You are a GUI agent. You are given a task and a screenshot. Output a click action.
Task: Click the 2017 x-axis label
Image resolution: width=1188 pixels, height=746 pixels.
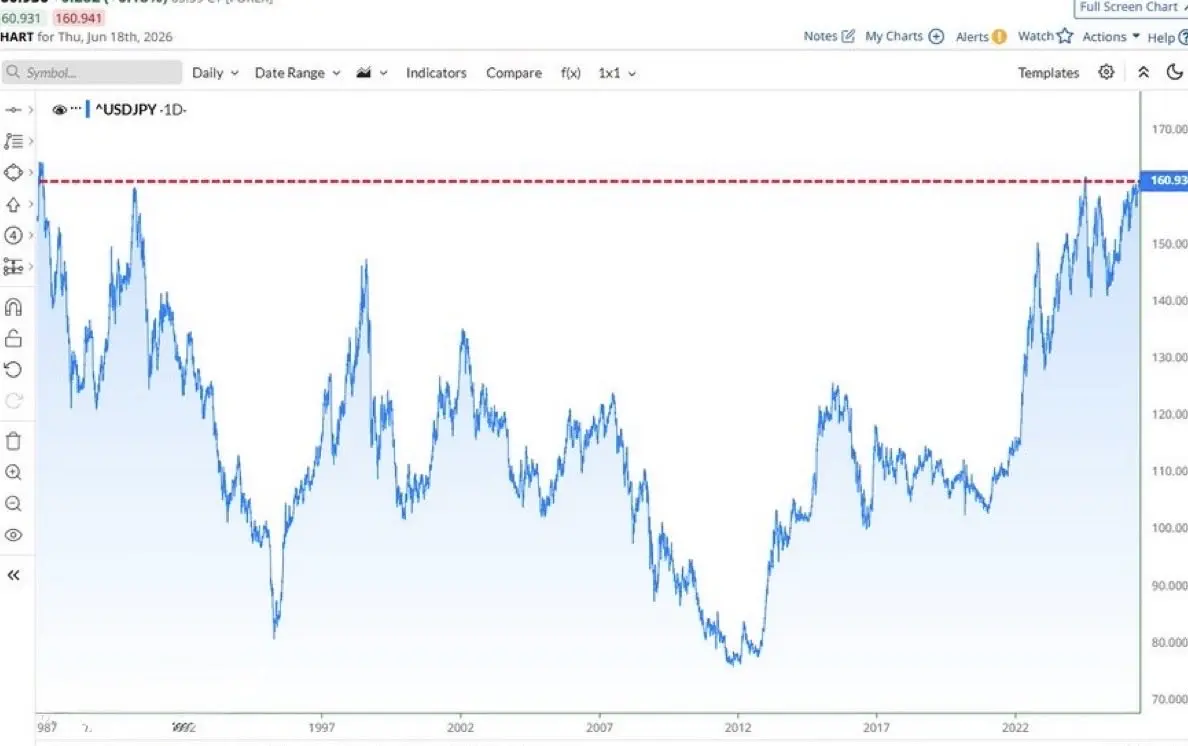[x=876, y=727]
